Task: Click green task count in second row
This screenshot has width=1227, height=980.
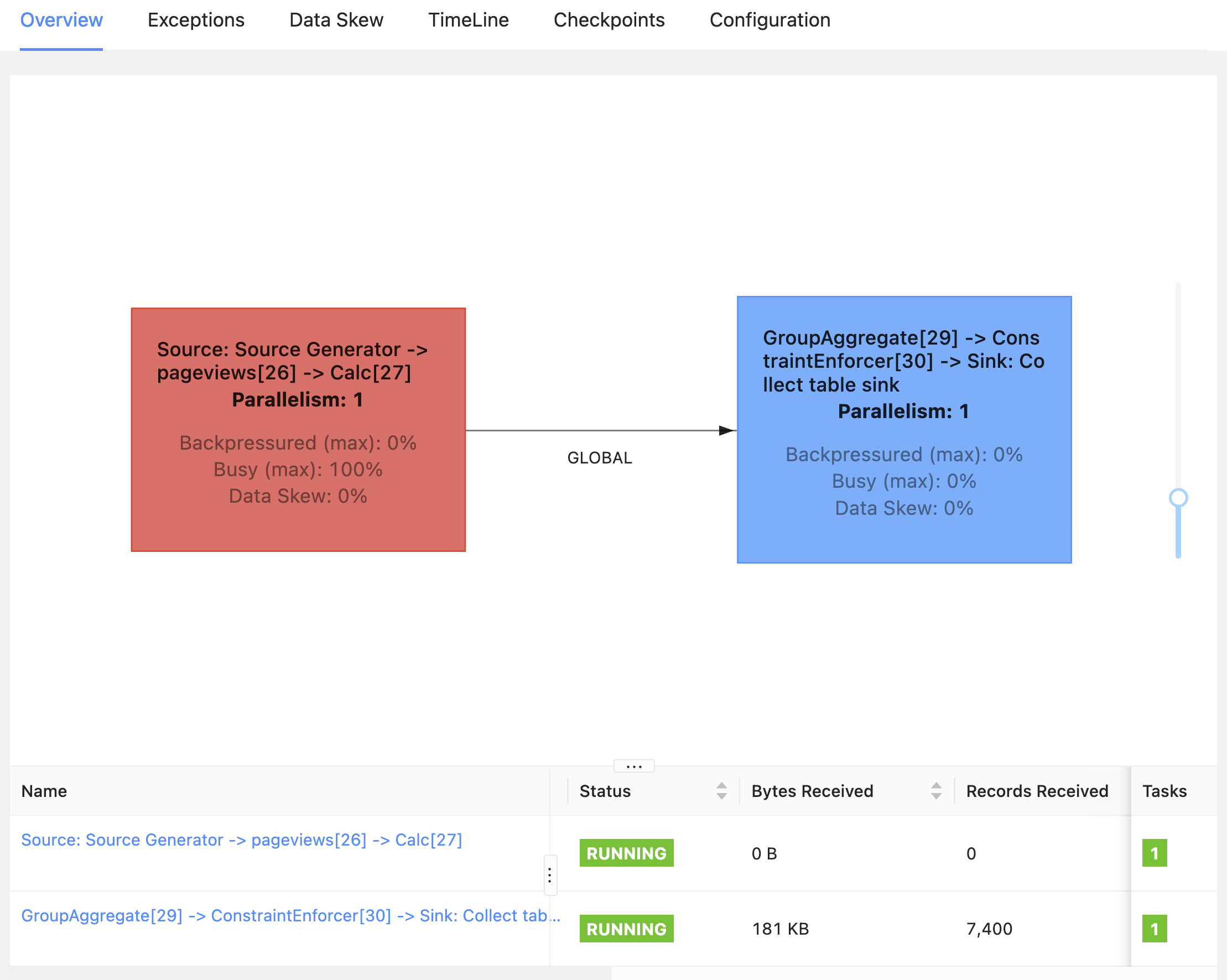Action: coord(1154,929)
